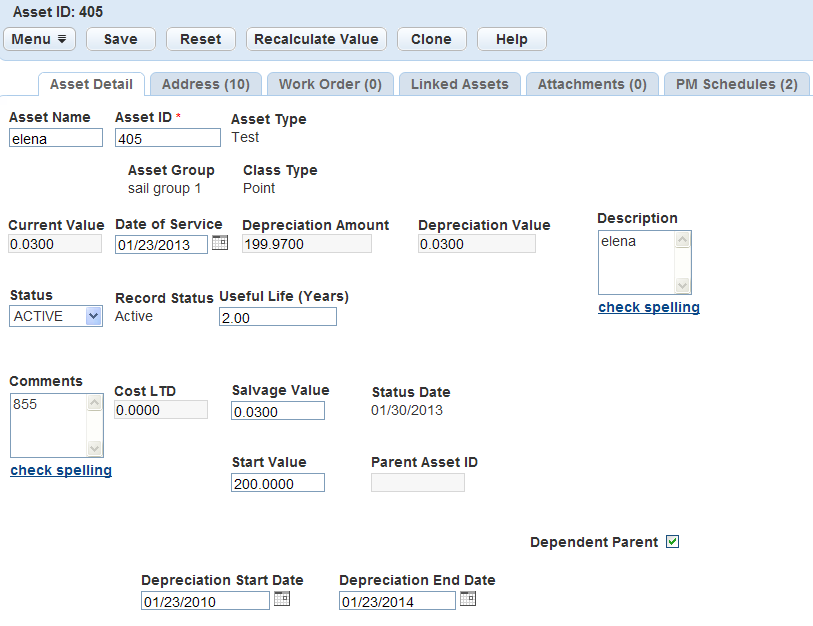The height and width of the screenshot is (626, 813).
Task: Focus the Salvage Value input field
Action: click(x=277, y=411)
